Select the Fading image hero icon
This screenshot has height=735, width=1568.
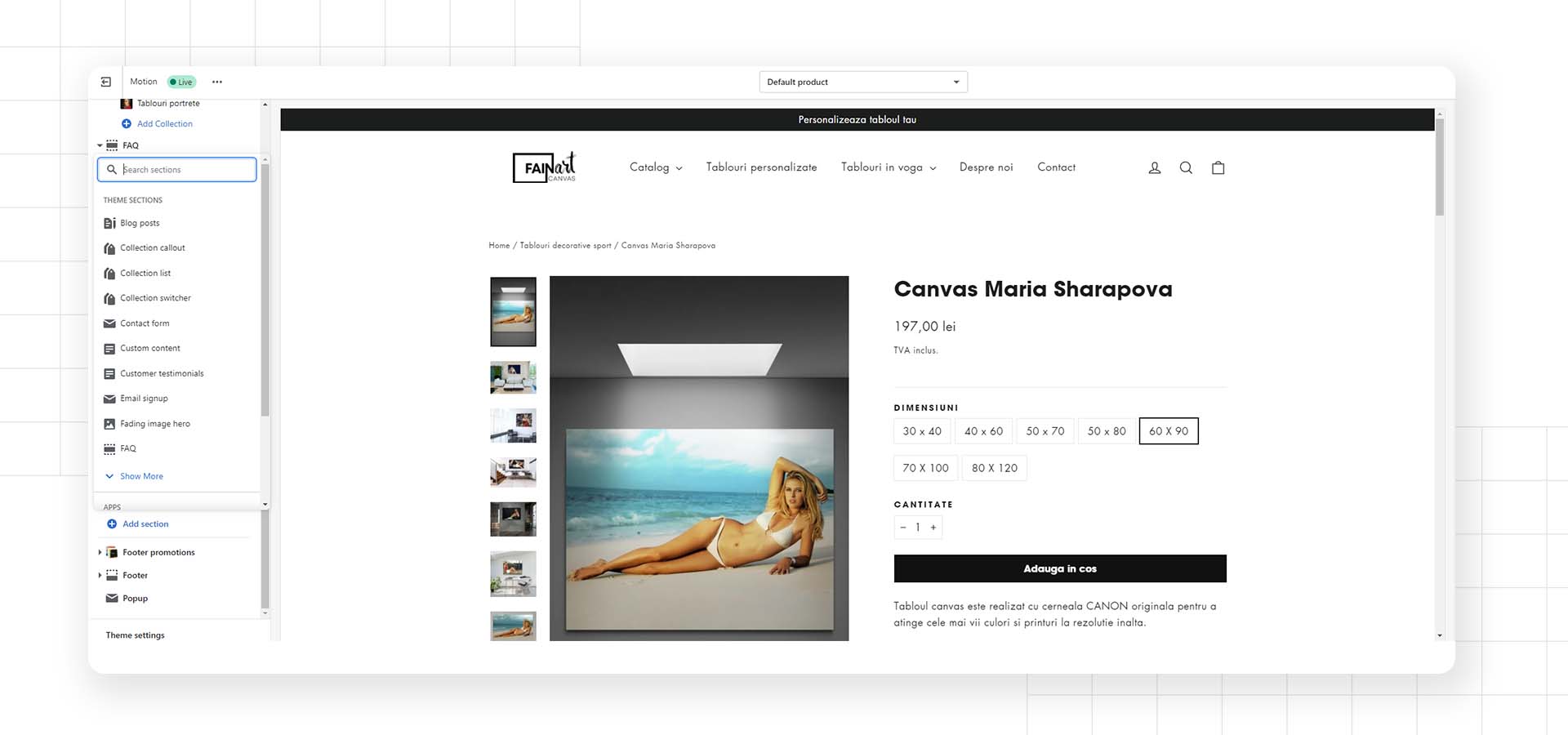click(109, 424)
